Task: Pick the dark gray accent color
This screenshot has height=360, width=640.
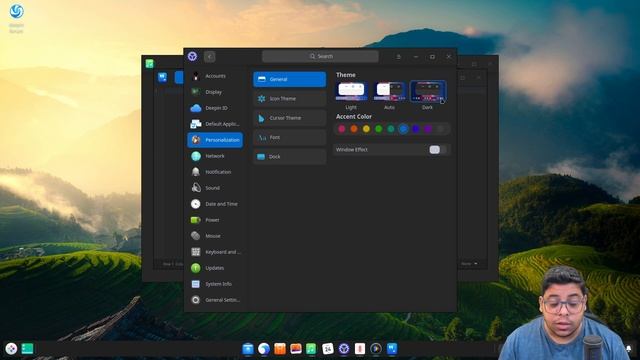Action: pos(440,129)
